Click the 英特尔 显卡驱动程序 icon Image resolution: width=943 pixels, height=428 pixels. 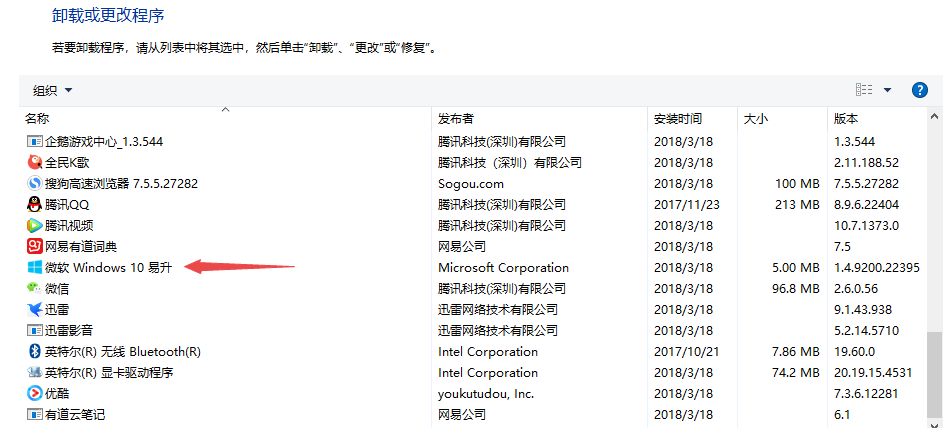click(35, 373)
